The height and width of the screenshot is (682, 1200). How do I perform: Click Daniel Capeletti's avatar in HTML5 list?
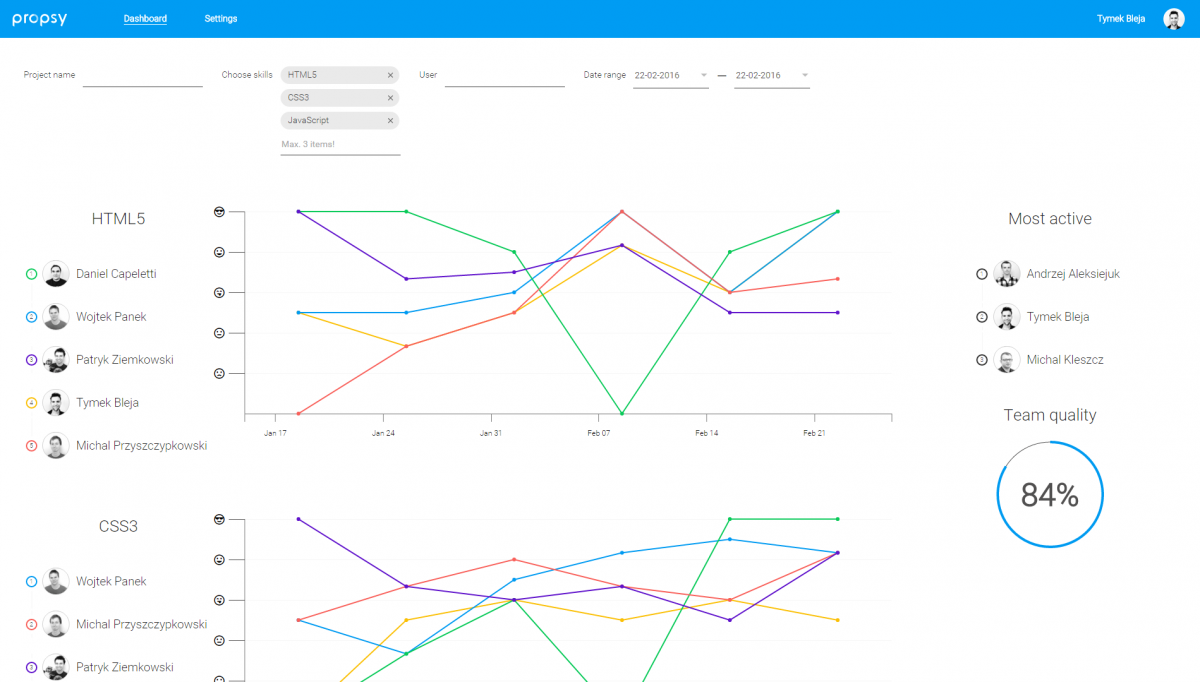[56, 274]
